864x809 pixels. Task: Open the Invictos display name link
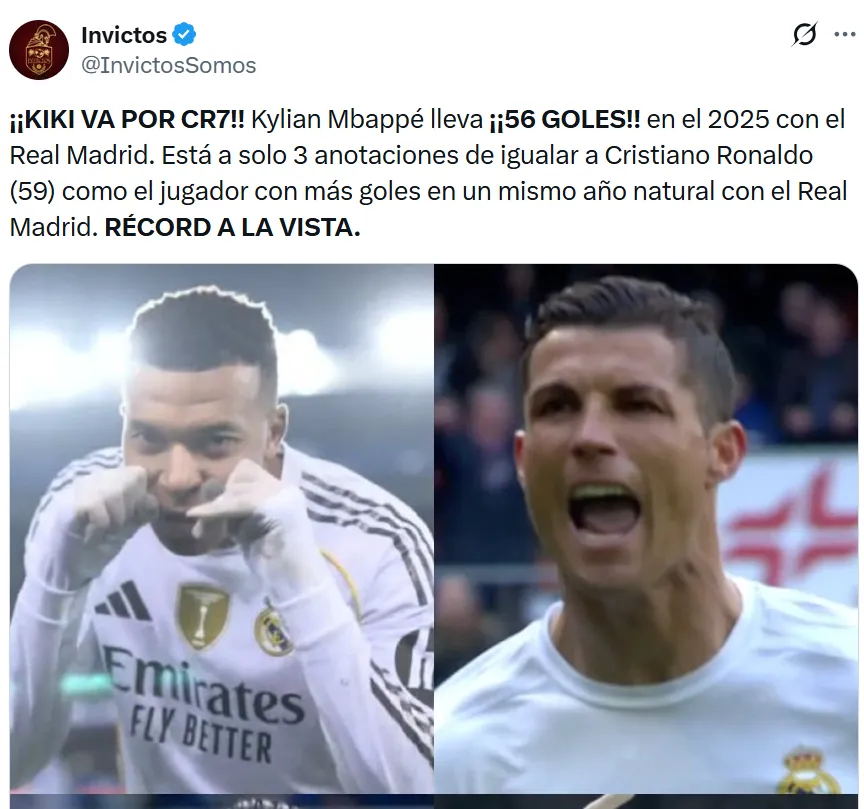pos(124,35)
